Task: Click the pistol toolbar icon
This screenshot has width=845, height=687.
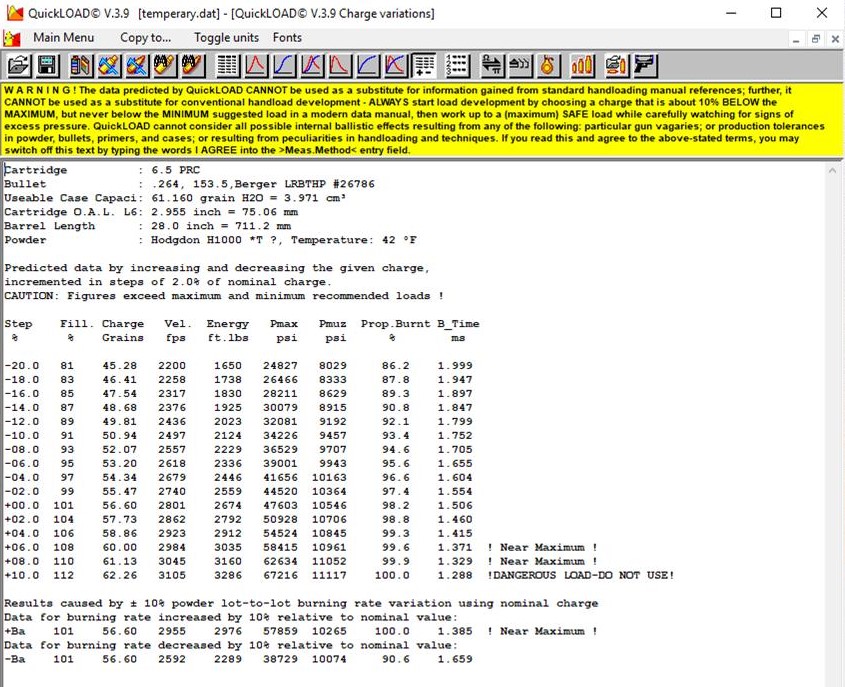Action: [645, 66]
